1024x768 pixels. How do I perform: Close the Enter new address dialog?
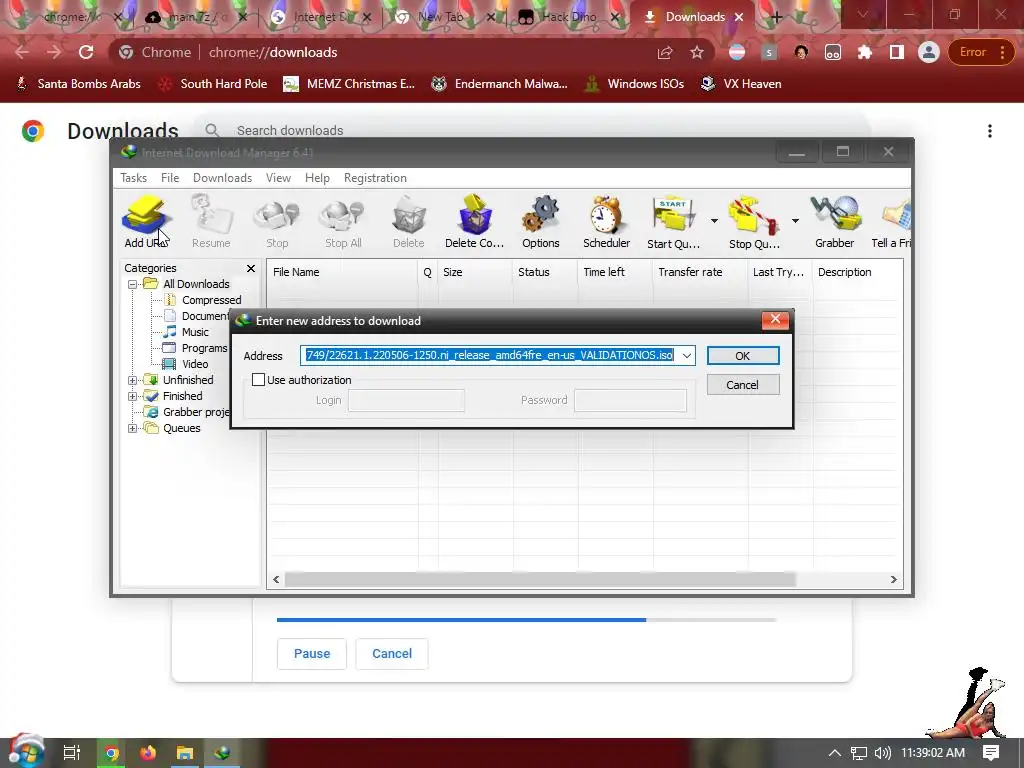[x=775, y=319]
